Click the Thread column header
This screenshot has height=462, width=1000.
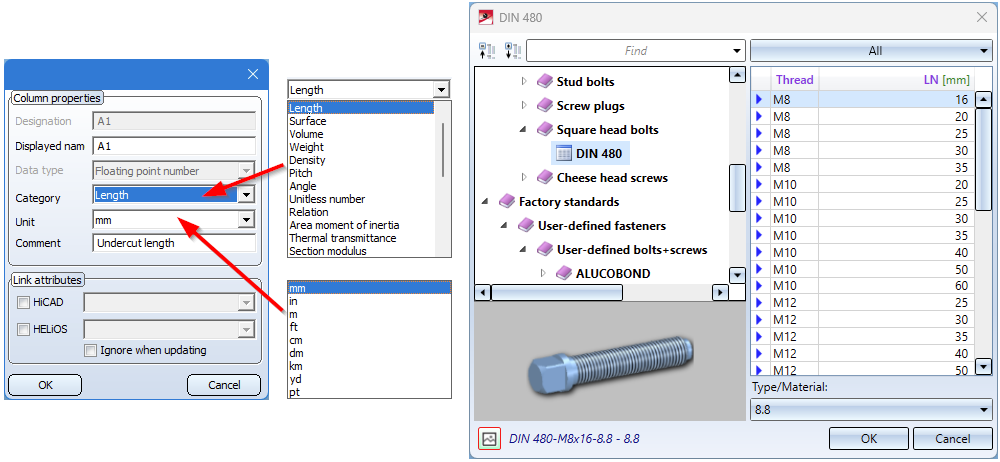[794, 80]
